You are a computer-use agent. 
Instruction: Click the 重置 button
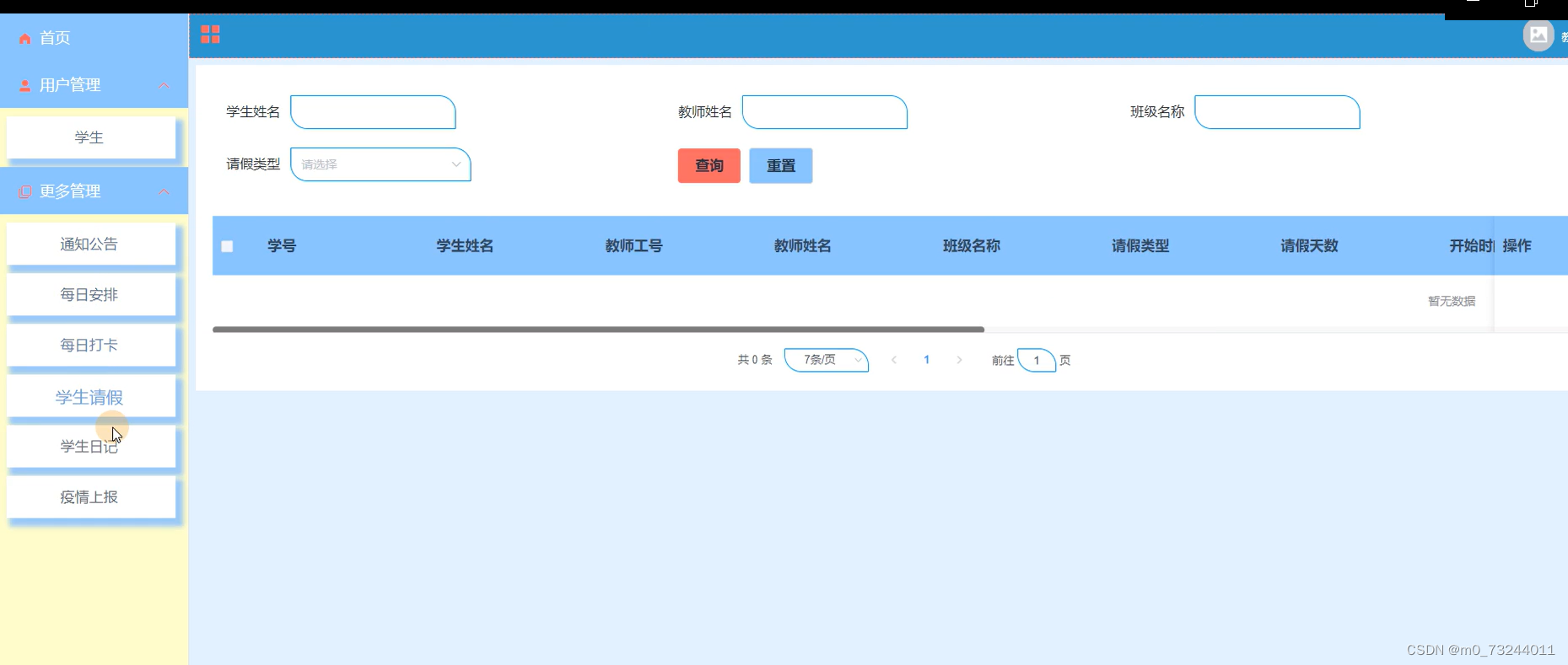coord(781,166)
